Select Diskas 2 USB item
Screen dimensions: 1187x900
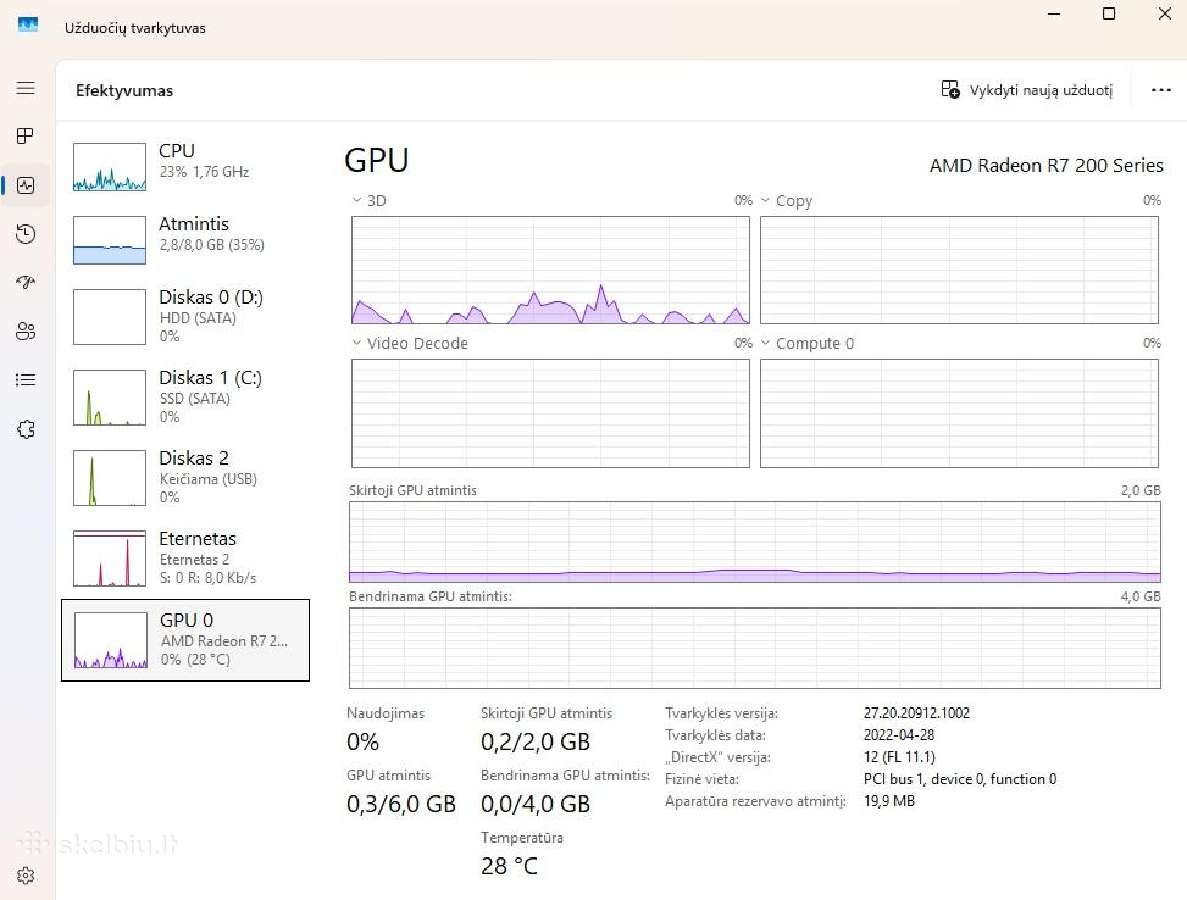coord(185,478)
